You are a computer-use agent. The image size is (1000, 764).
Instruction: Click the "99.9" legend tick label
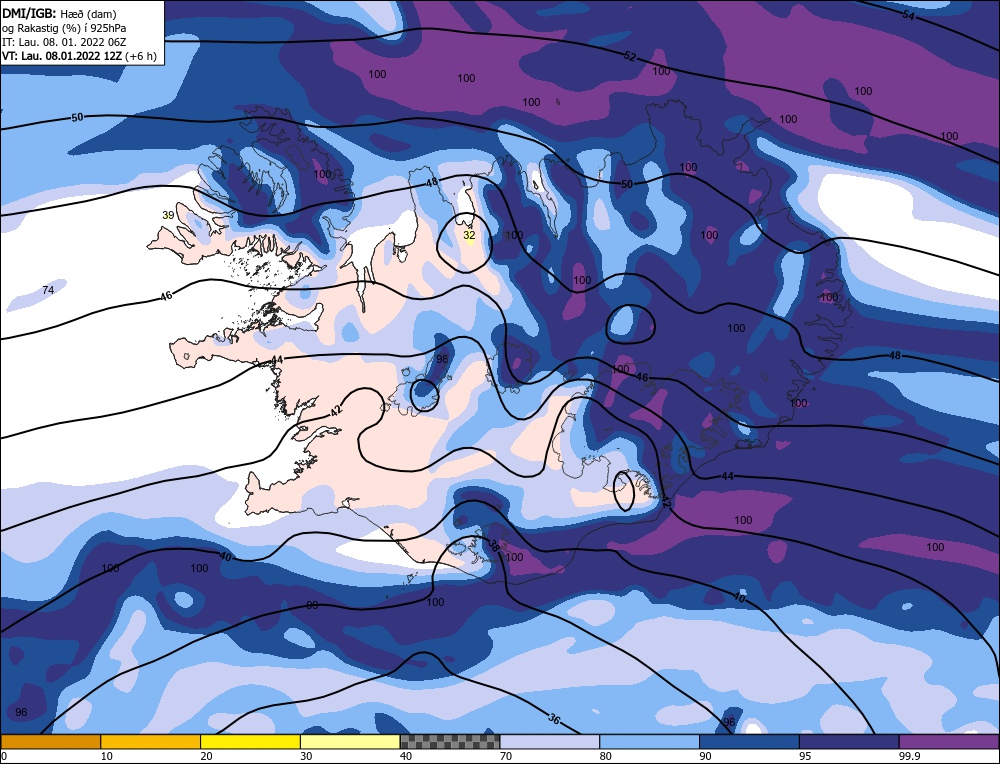click(909, 756)
